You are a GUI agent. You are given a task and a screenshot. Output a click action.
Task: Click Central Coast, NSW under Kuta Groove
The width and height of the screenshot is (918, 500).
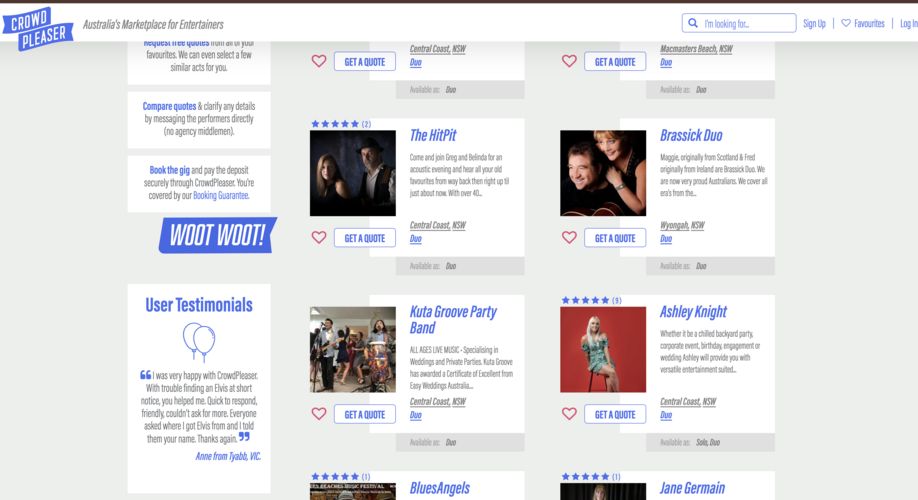click(x=437, y=402)
